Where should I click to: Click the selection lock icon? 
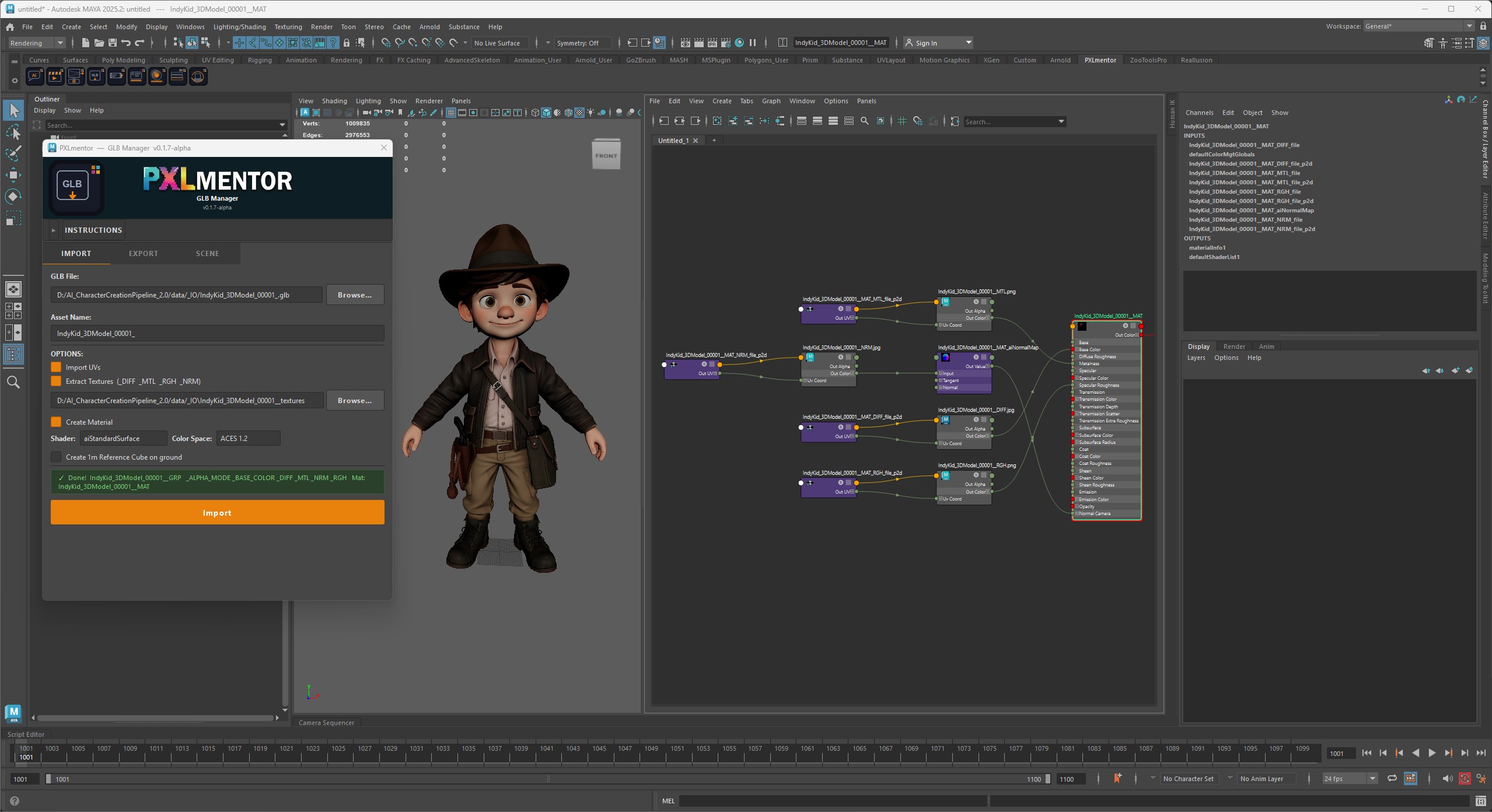pyautogui.click(x=347, y=43)
